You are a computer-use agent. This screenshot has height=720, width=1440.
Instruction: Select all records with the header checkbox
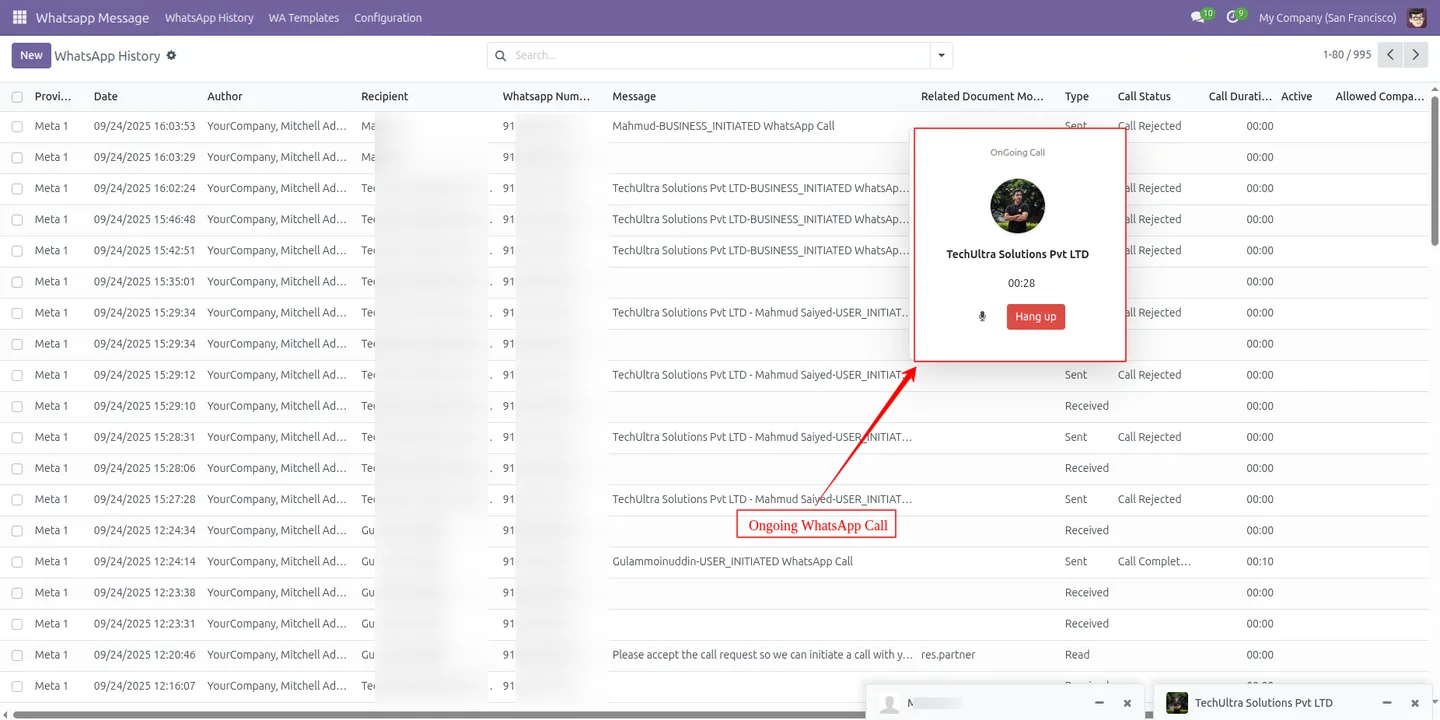(17, 97)
